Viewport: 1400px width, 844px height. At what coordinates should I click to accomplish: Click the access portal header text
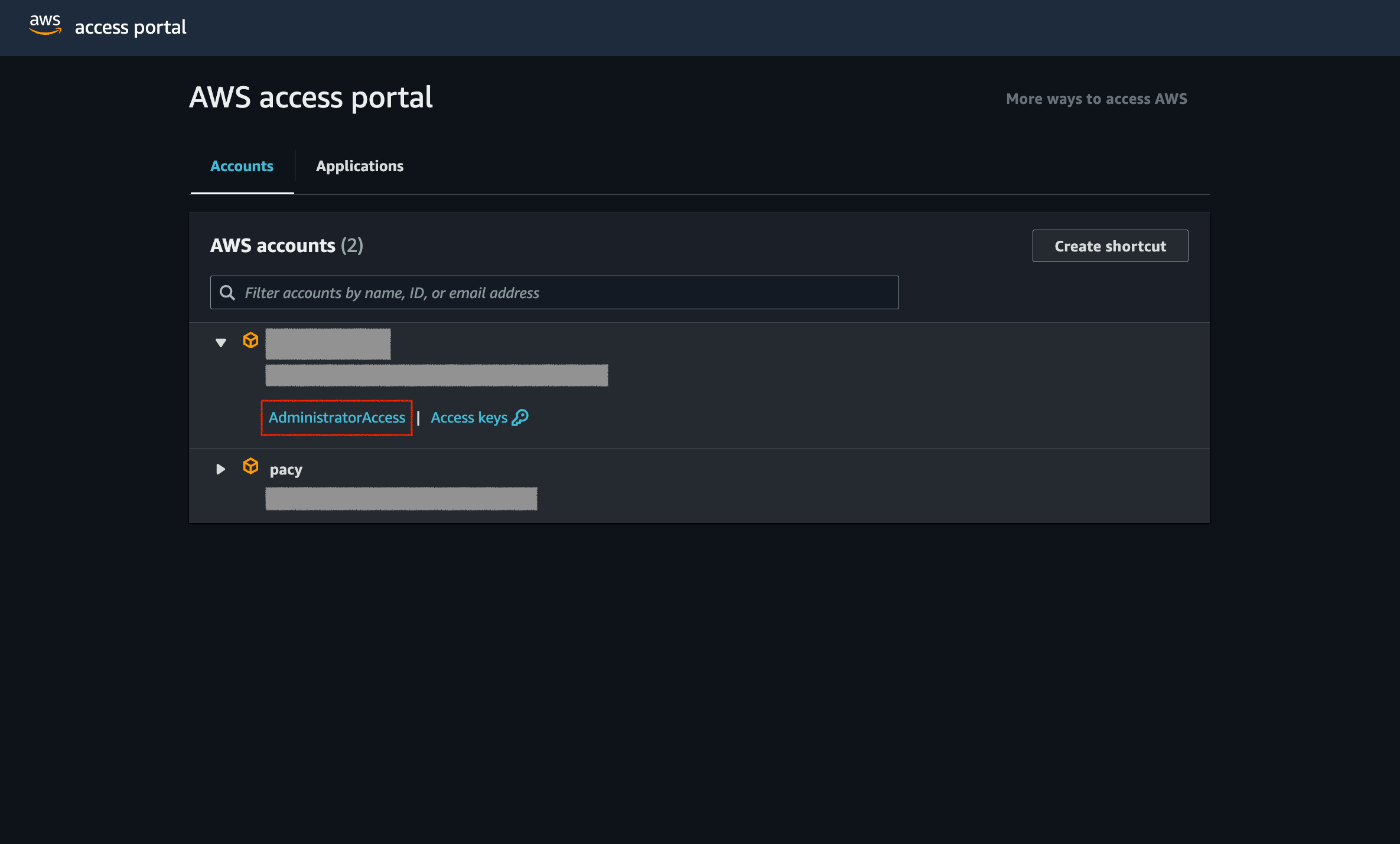click(x=131, y=27)
